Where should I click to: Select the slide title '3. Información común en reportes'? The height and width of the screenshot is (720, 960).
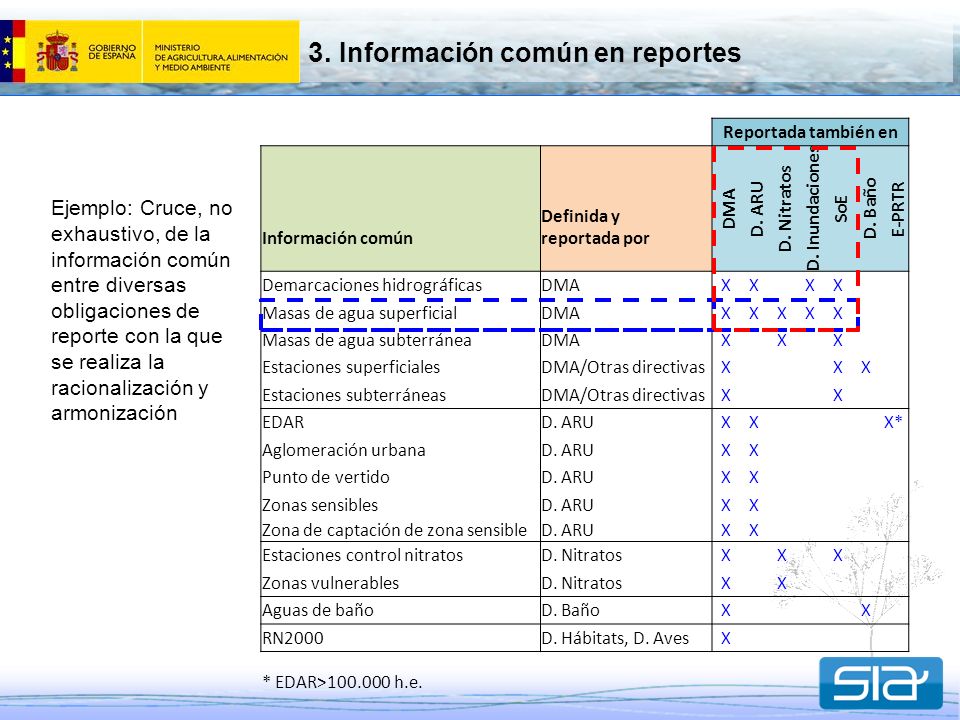pos(525,53)
